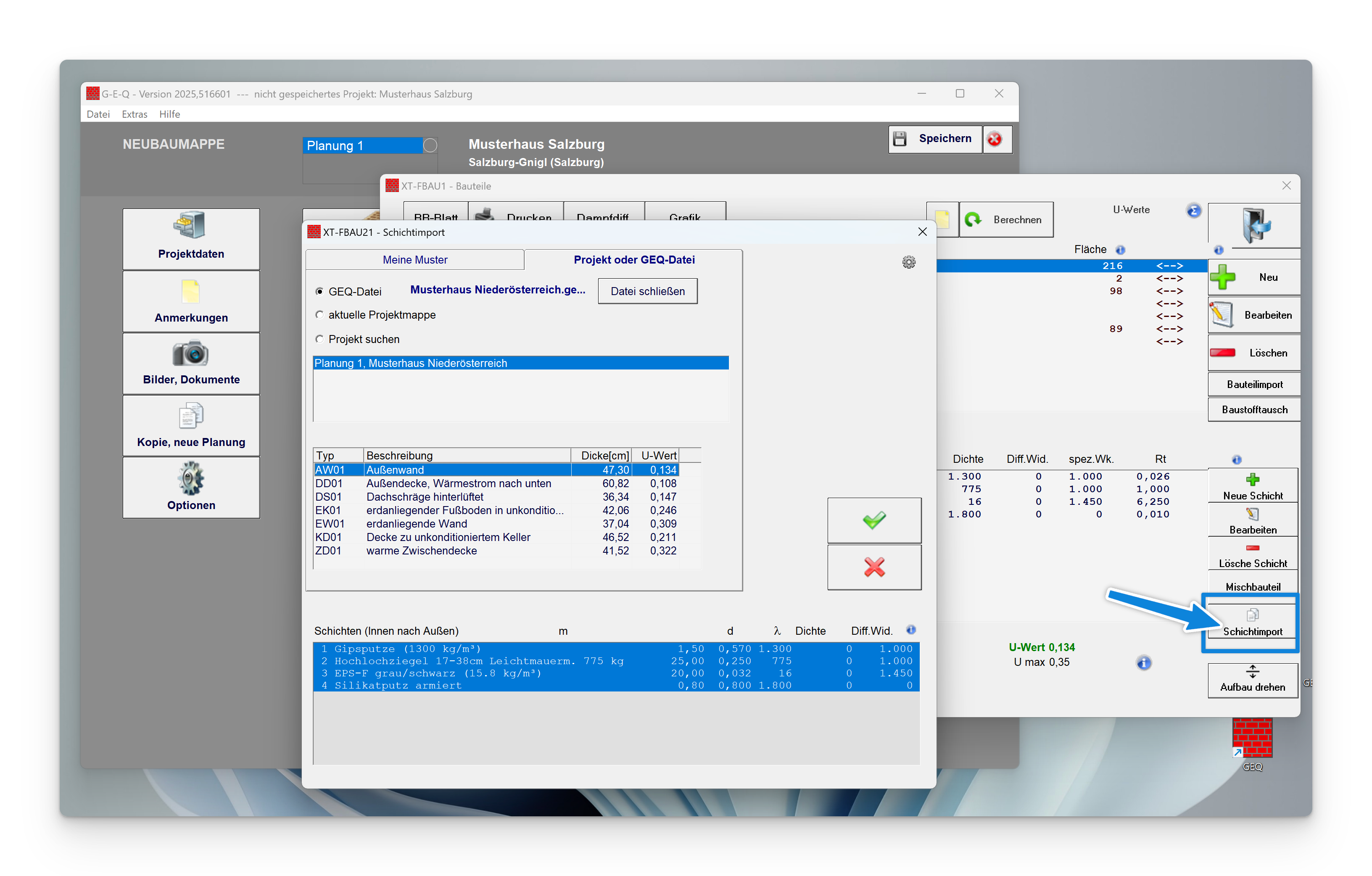Select the aktuelle Projektmappe radio option
Image resolution: width=1372 pixels, height=876 pixels.
[319, 314]
